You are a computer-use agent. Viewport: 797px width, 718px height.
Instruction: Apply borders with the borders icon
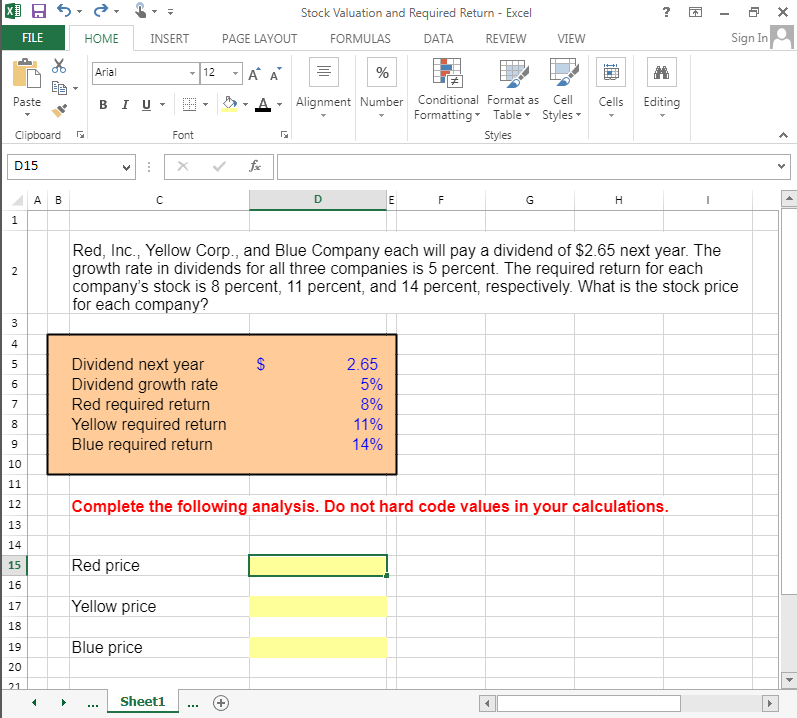click(x=189, y=105)
